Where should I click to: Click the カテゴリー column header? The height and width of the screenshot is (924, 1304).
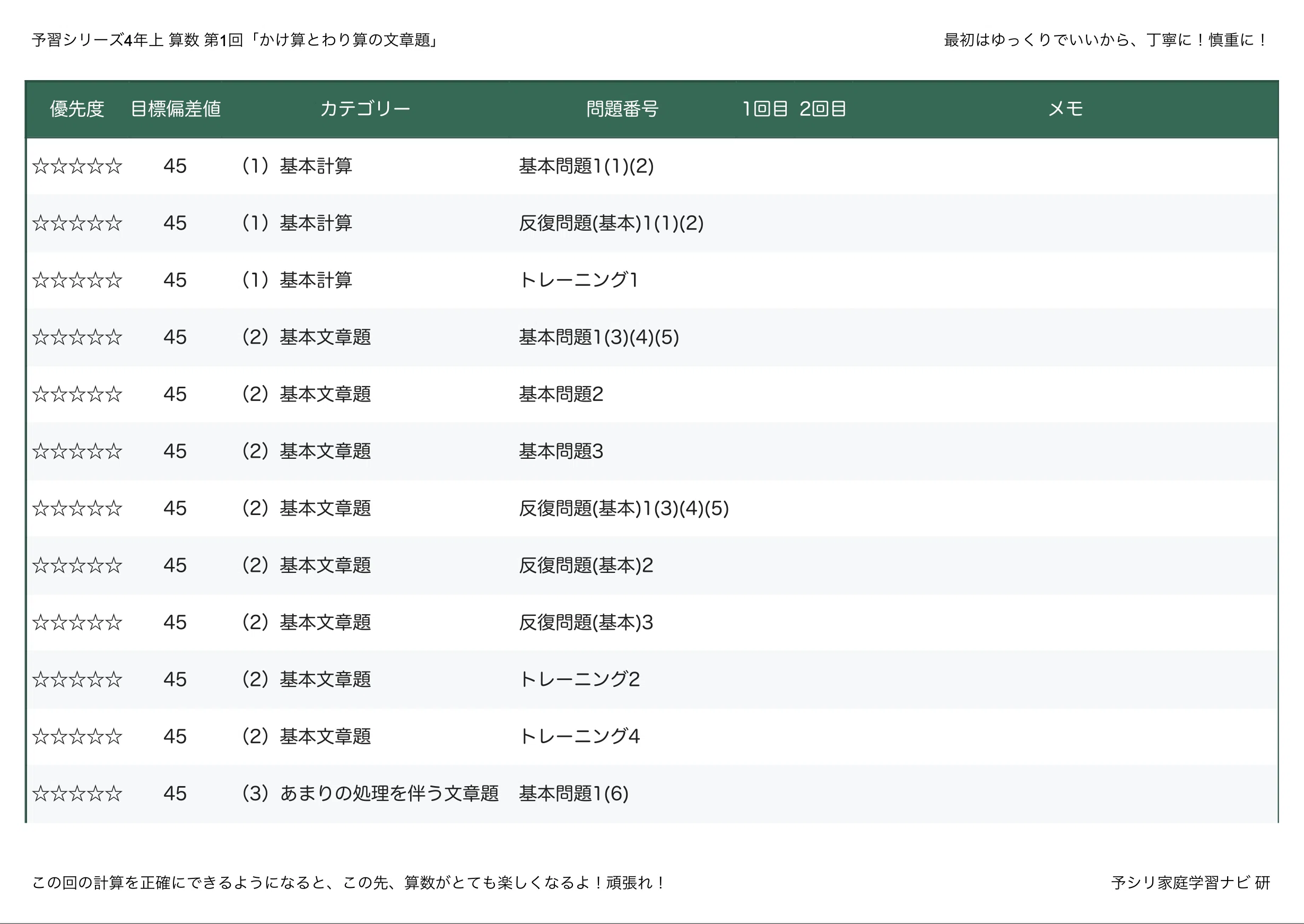coord(364,109)
